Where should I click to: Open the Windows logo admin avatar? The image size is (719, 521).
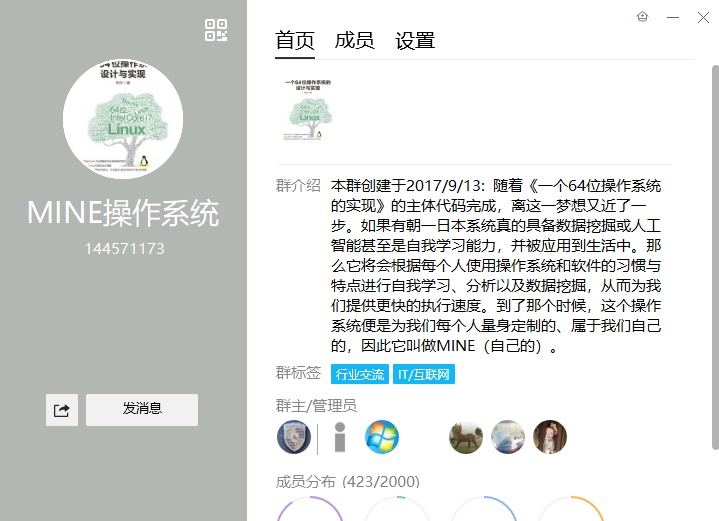coord(382,437)
